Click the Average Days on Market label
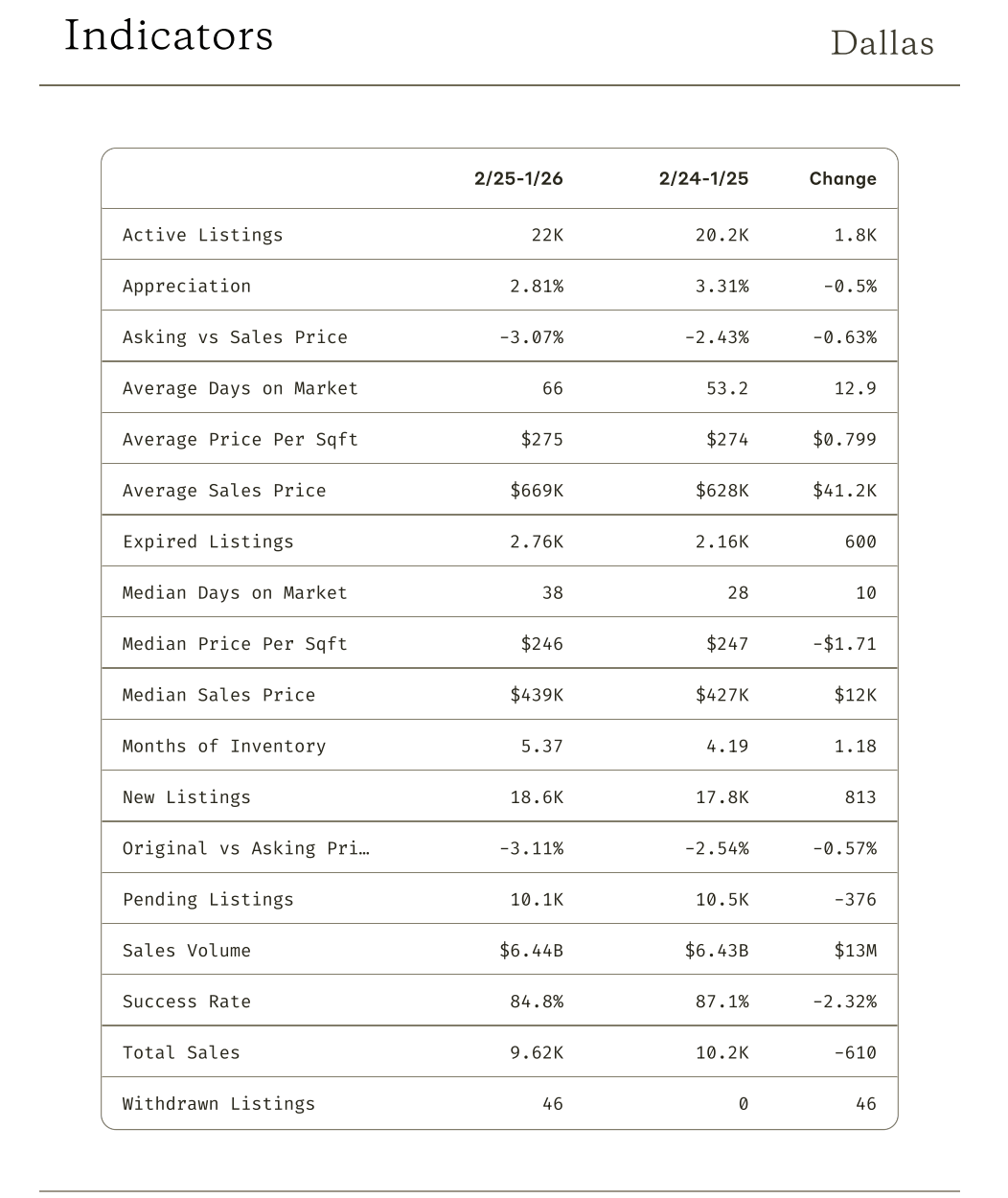Viewport: 1008px width, 1198px height. tap(240, 388)
